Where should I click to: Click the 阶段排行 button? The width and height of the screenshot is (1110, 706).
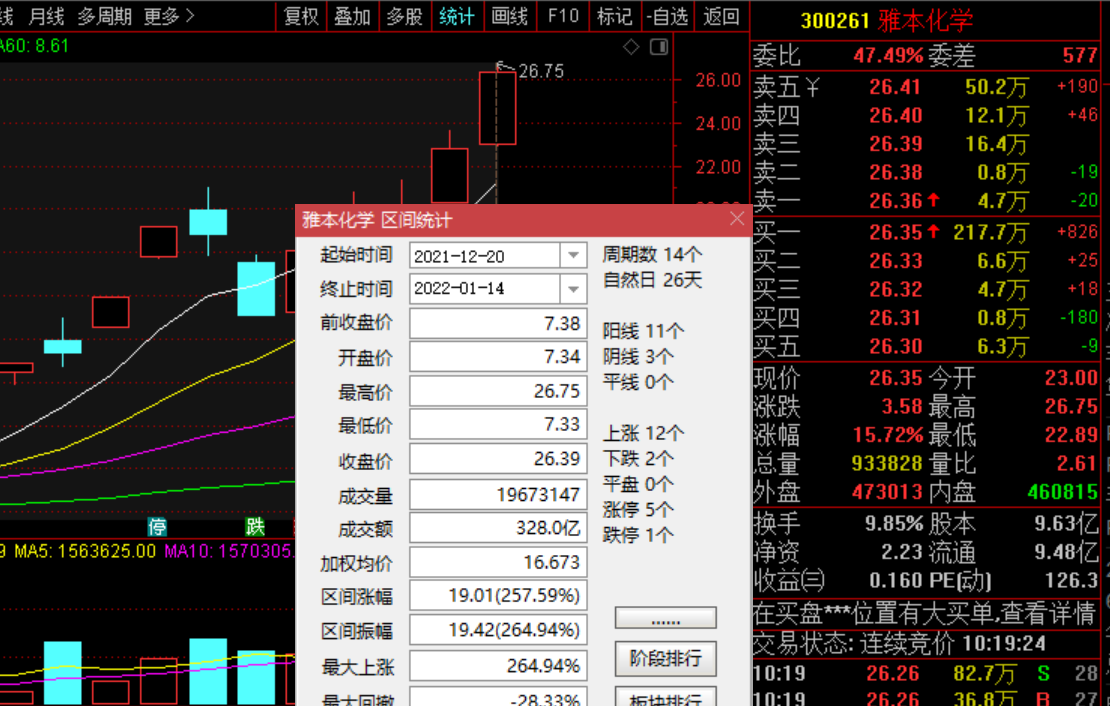point(665,659)
